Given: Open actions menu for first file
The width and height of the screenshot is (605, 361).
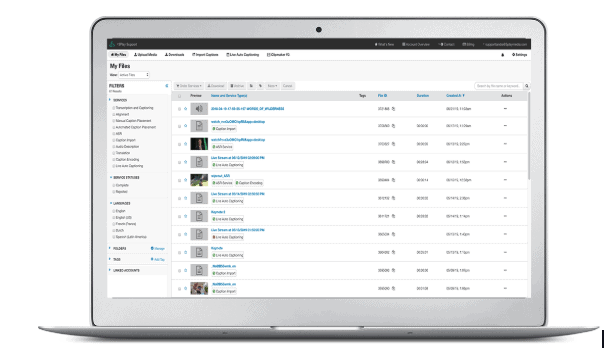Looking at the screenshot, I should coord(505,109).
